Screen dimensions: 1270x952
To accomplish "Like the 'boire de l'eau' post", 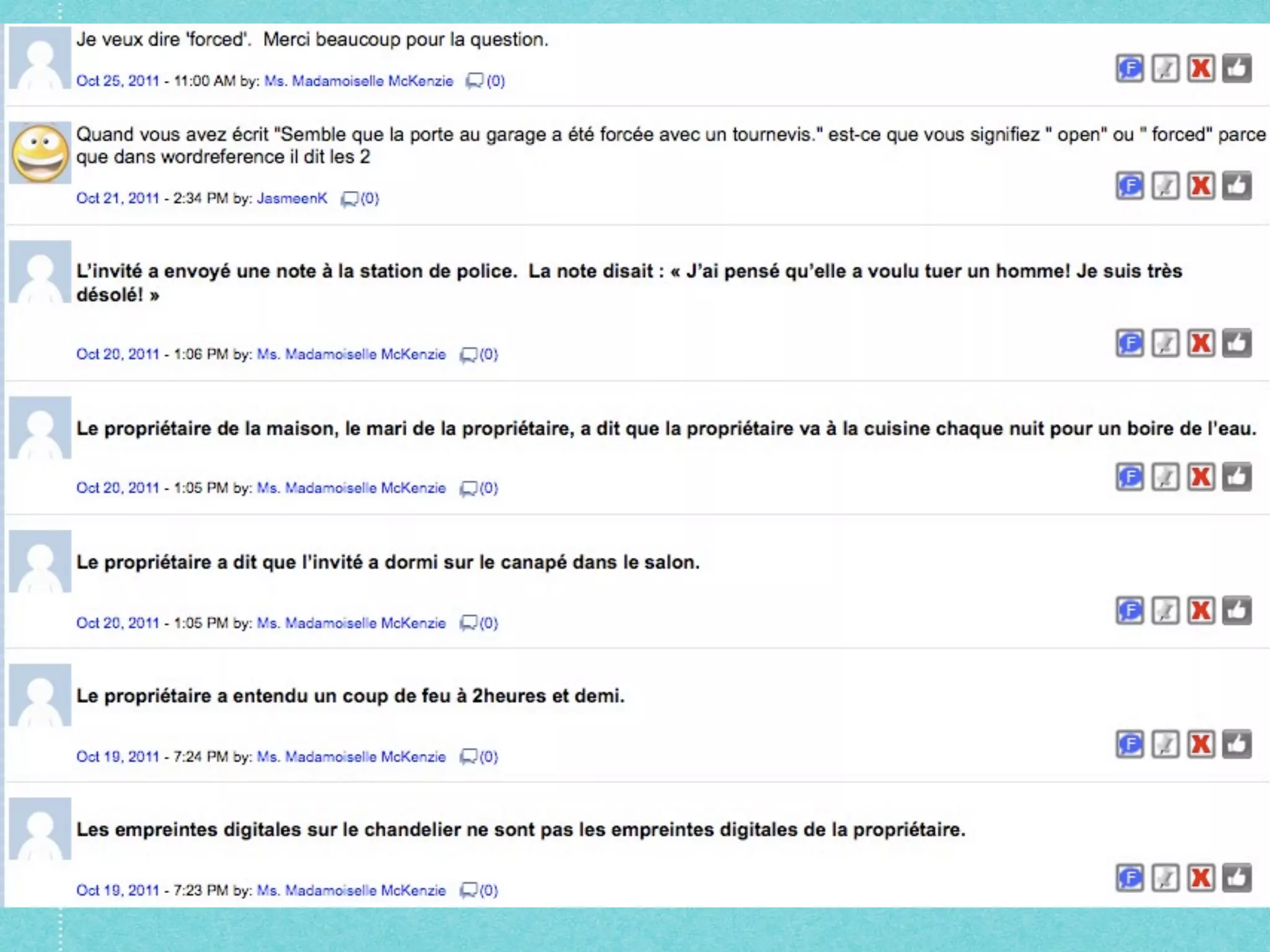I will tap(1237, 477).
